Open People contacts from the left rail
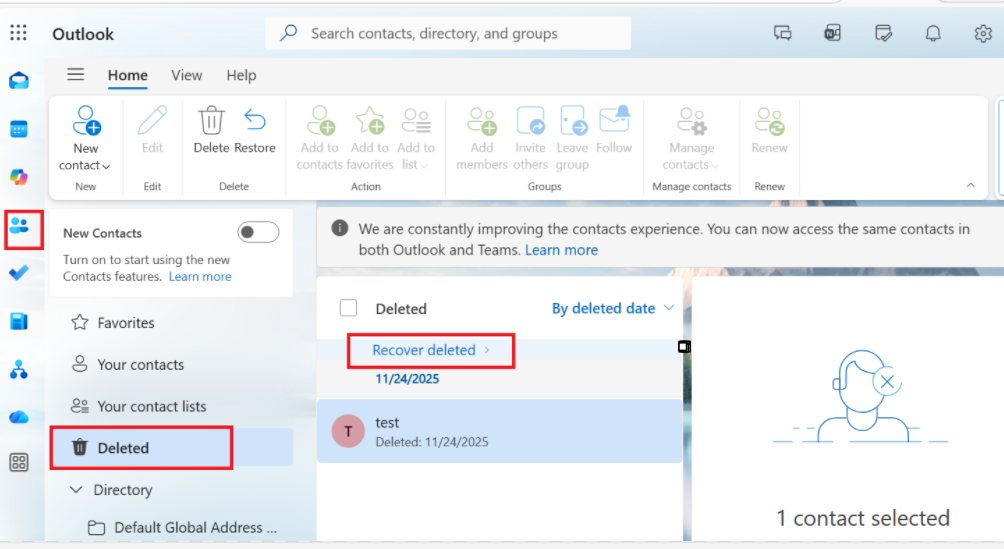 click(x=19, y=225)
